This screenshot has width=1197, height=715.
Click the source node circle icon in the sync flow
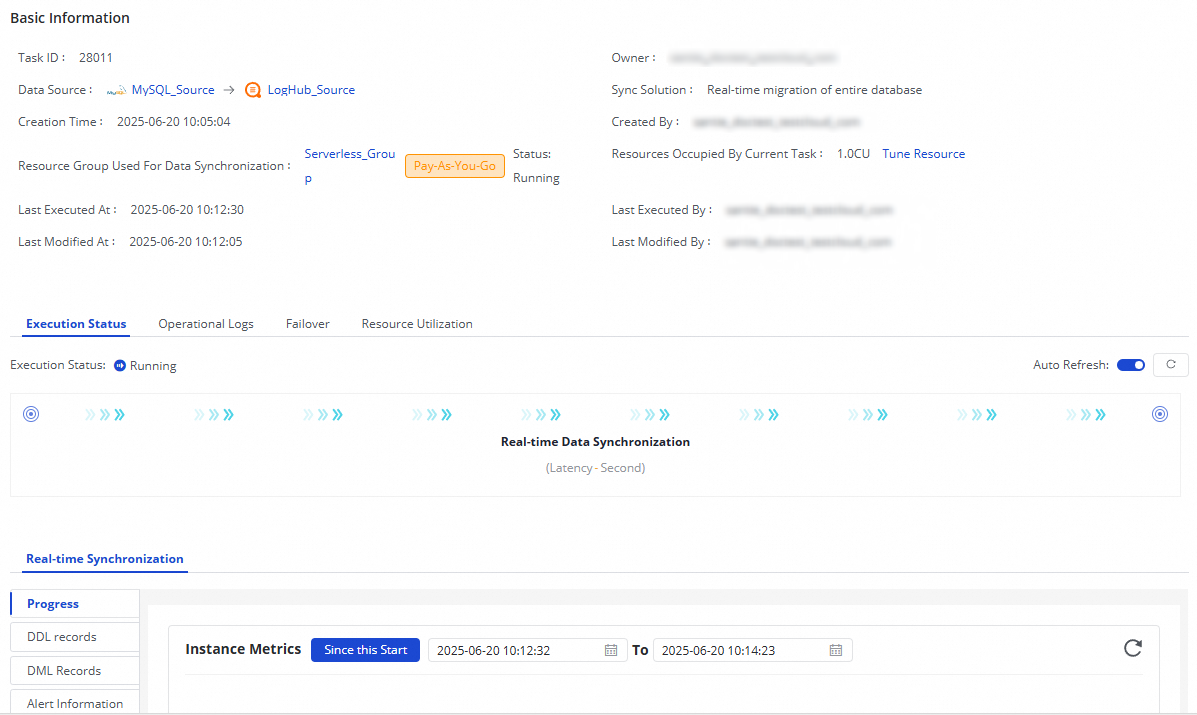coord(31,414)
